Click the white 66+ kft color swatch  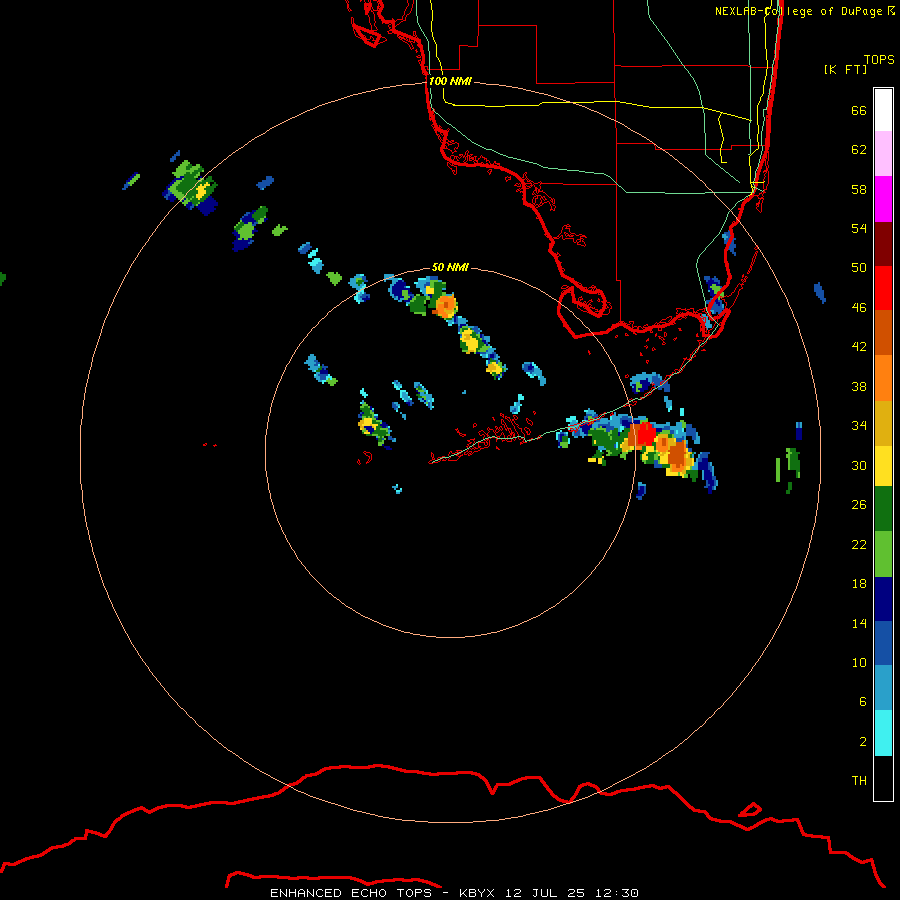(x=883, y=110)
